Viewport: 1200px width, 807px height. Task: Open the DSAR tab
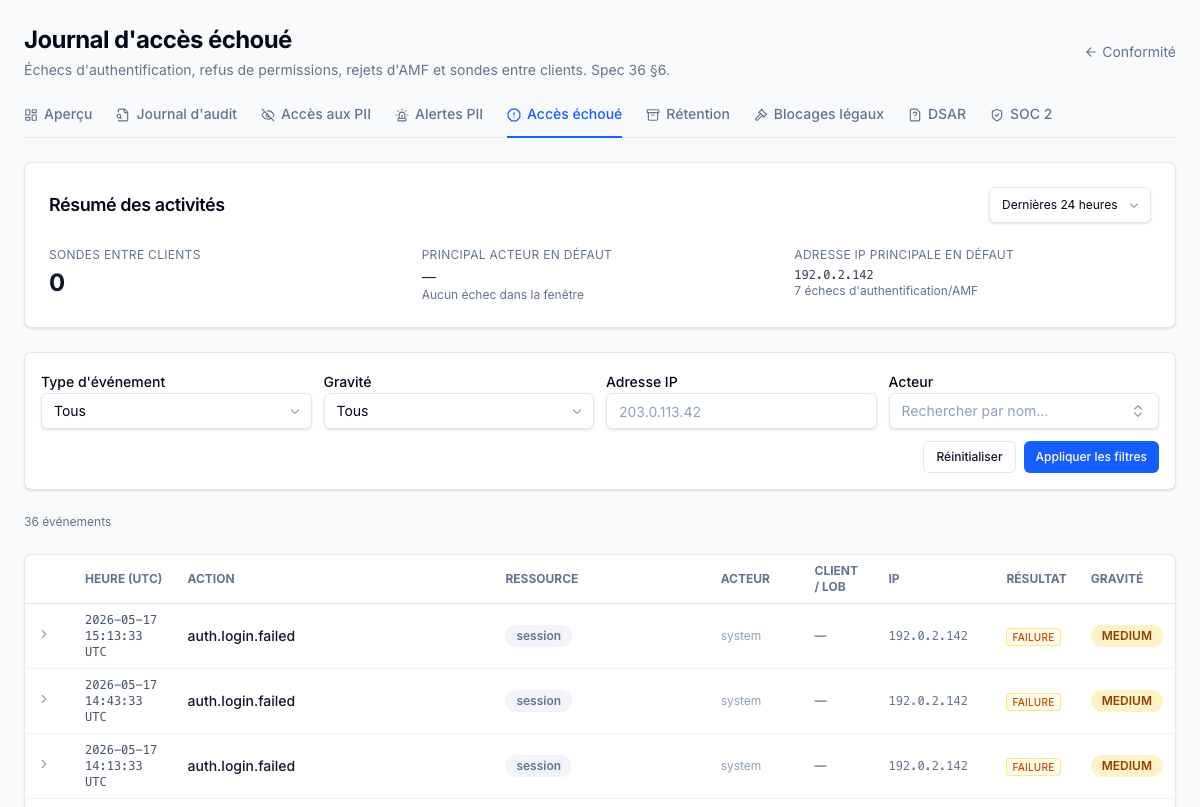point(937,114)
